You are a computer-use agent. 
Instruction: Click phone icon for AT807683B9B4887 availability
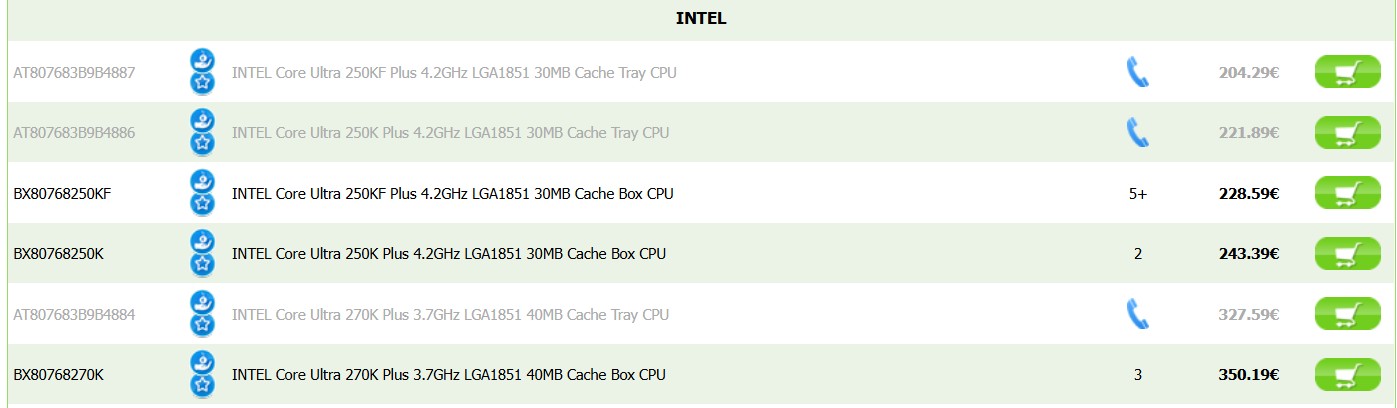pyautogui.click(x=1137, y=72)
